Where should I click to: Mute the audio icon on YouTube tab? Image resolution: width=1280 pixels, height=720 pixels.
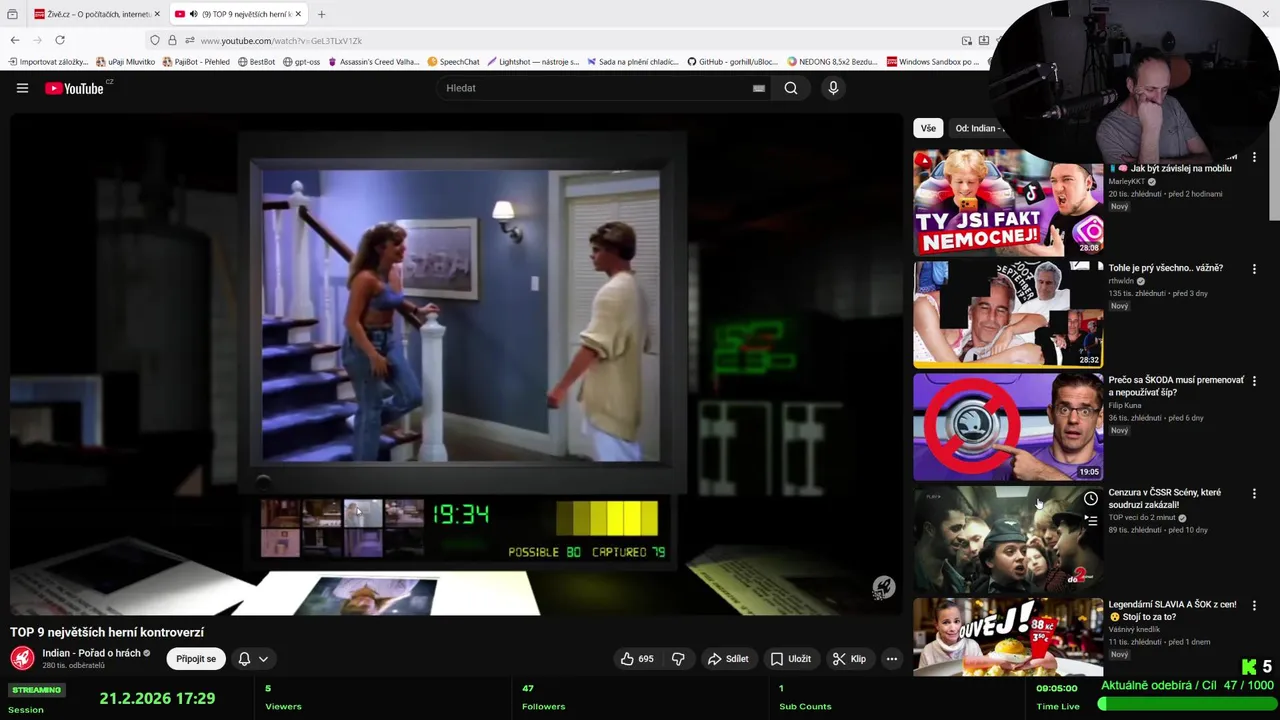click(193, 14)
